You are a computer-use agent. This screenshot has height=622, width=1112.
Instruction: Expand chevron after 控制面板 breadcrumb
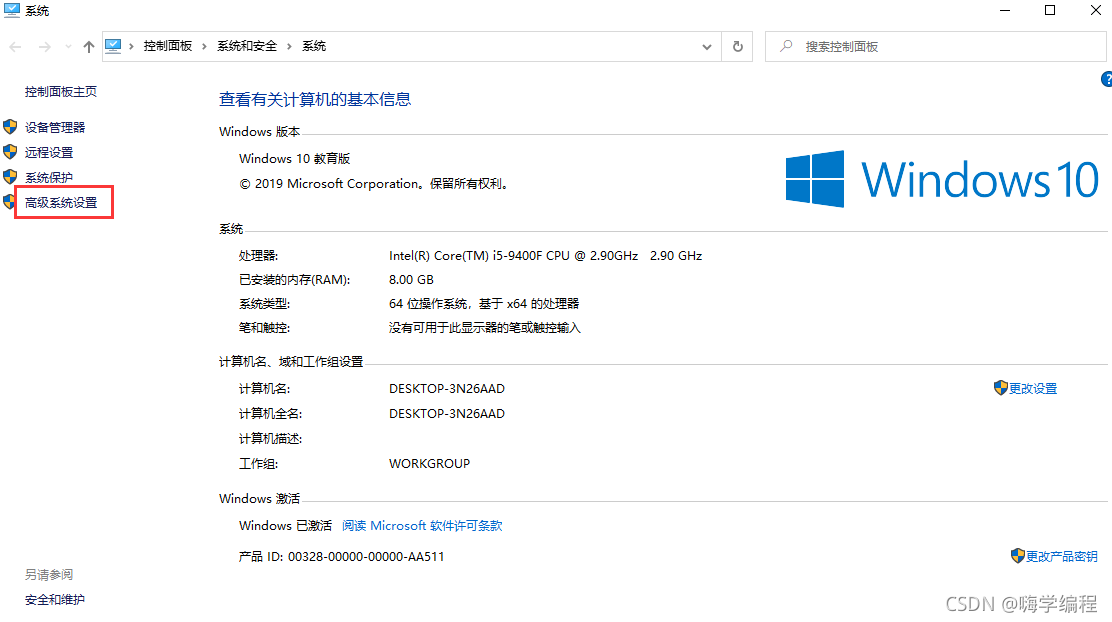click(x=204, y=46)
